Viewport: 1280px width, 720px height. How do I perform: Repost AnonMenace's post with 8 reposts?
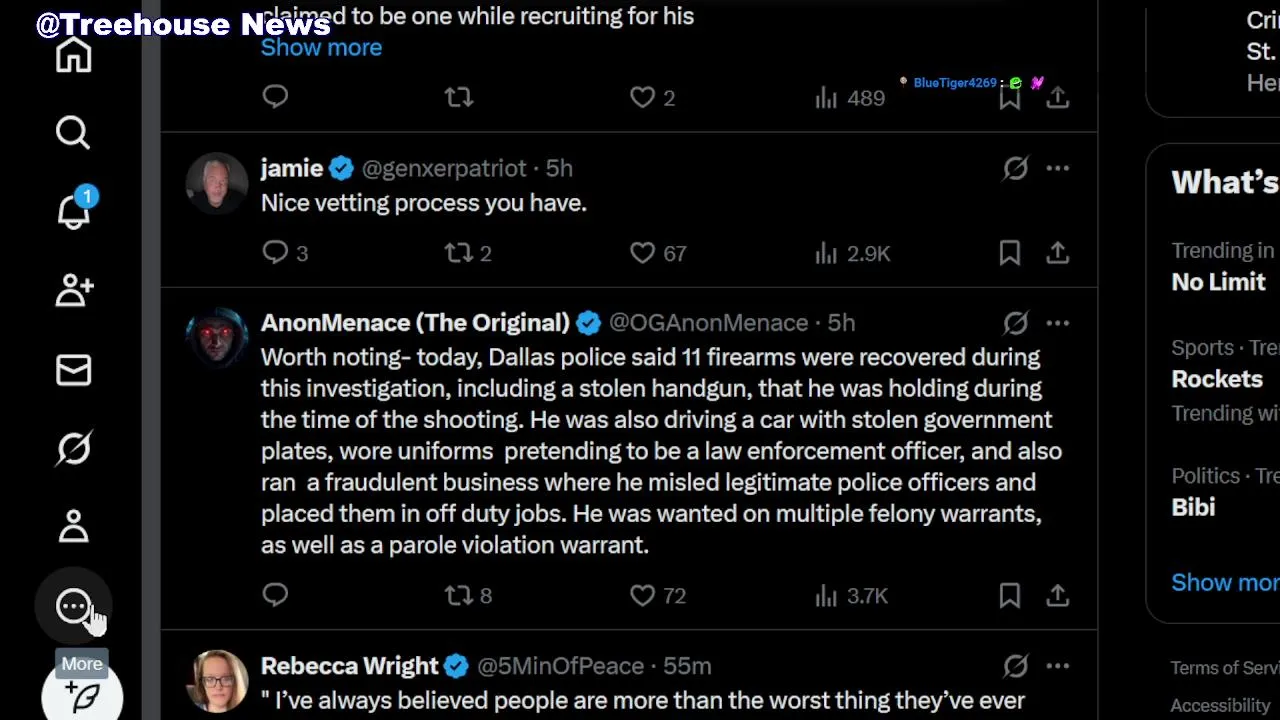(459, 596)
